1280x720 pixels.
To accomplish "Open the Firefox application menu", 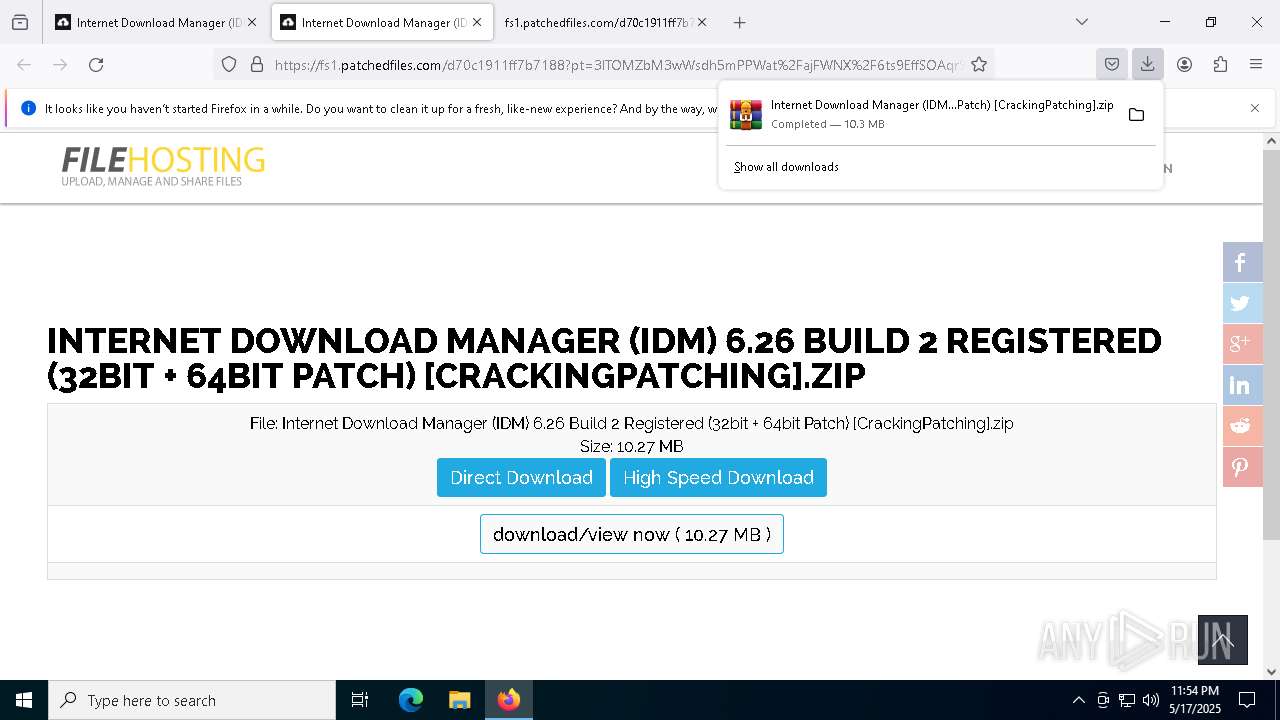I will 1256,64.
